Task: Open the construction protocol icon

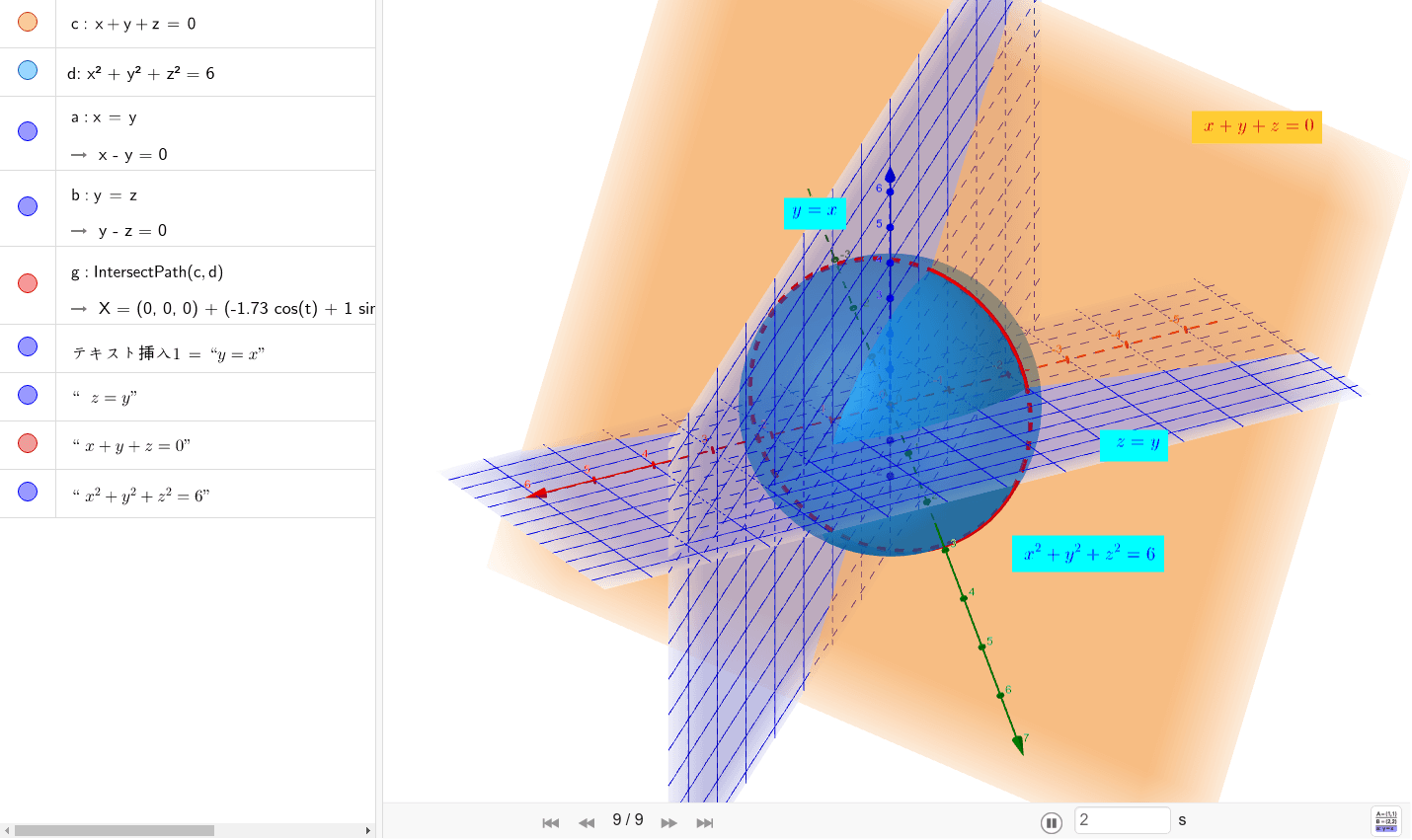Action: (1385, 821)
